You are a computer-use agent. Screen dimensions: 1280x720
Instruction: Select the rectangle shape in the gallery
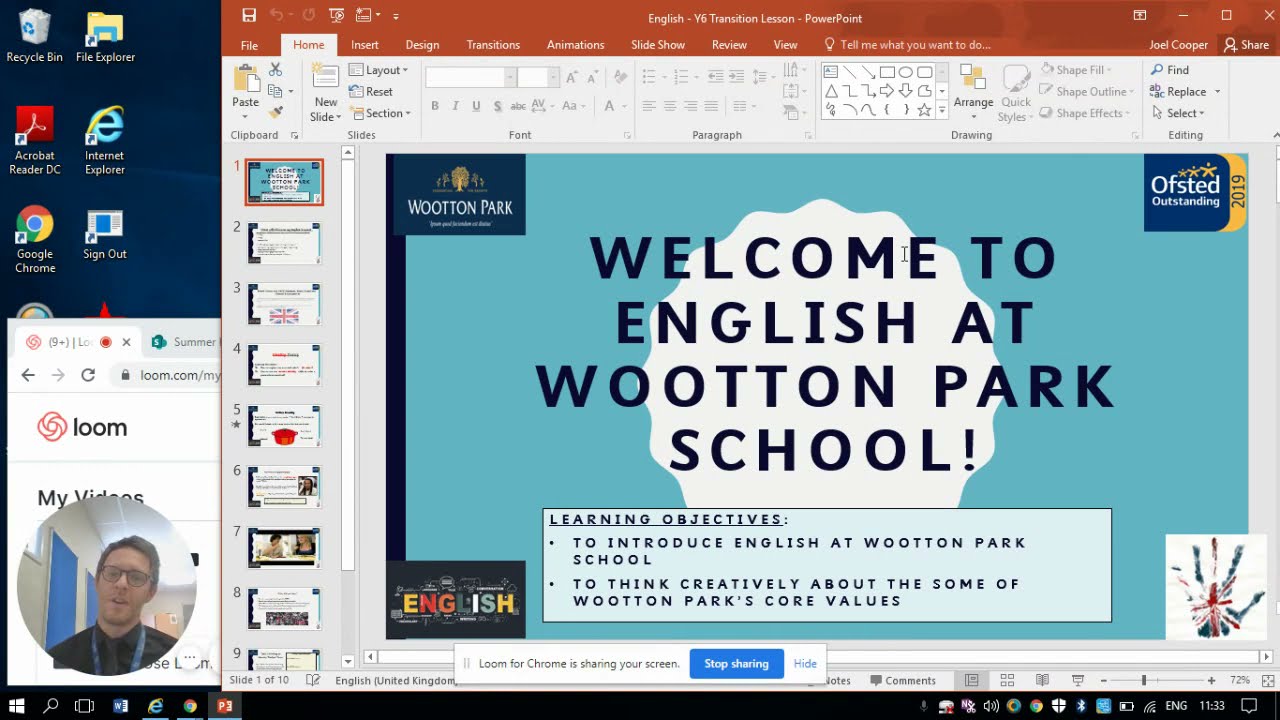[x=887, y=72]
